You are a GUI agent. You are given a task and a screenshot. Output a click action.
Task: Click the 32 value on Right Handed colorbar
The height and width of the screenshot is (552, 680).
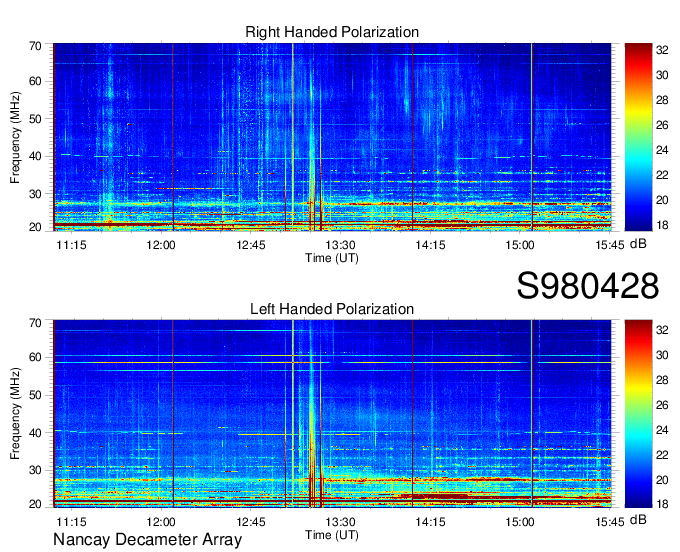[662, 50]
